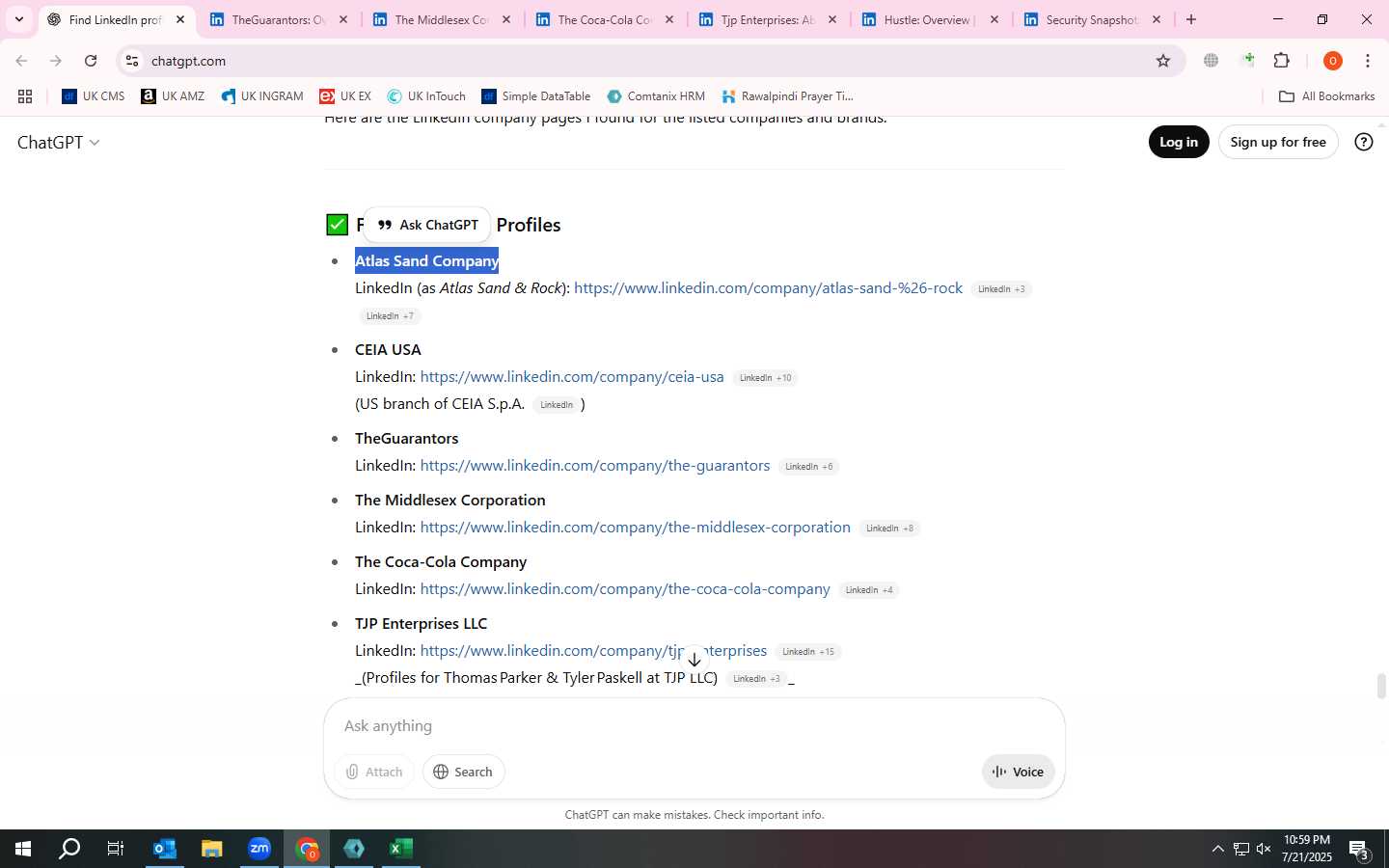Viewport: 1389px width, 868px height.
Task: Open Simple DataTable bookmark
Action: tap(536, 96)
